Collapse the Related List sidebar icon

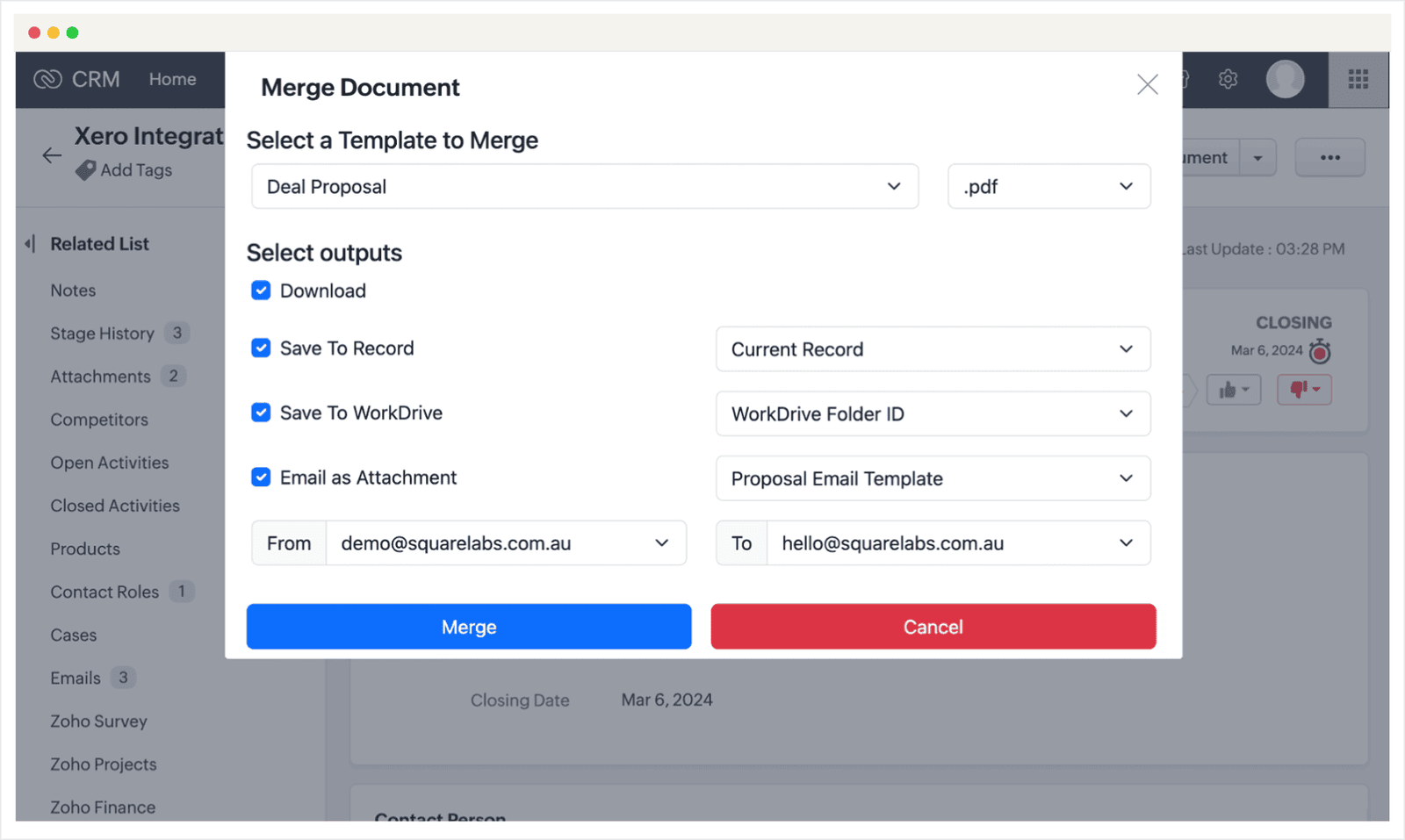31,243
